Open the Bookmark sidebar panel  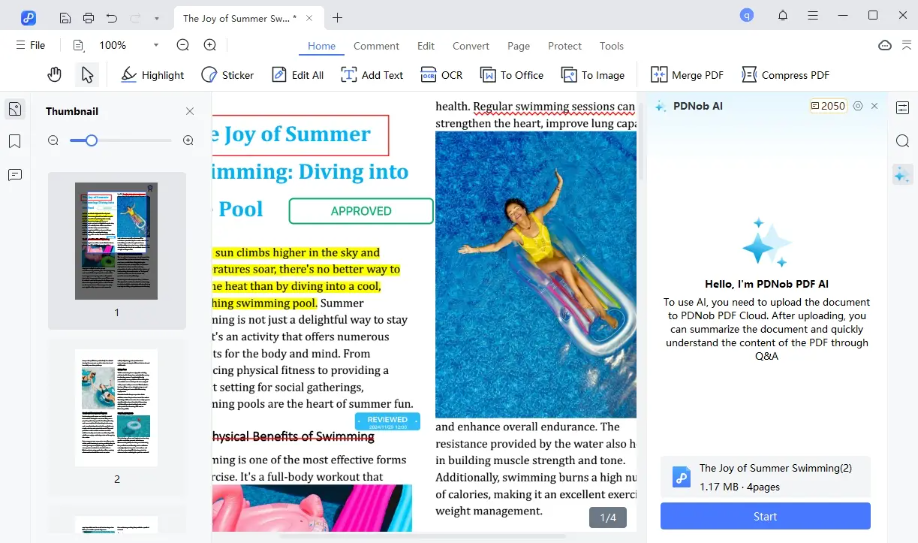pos(15,142)
